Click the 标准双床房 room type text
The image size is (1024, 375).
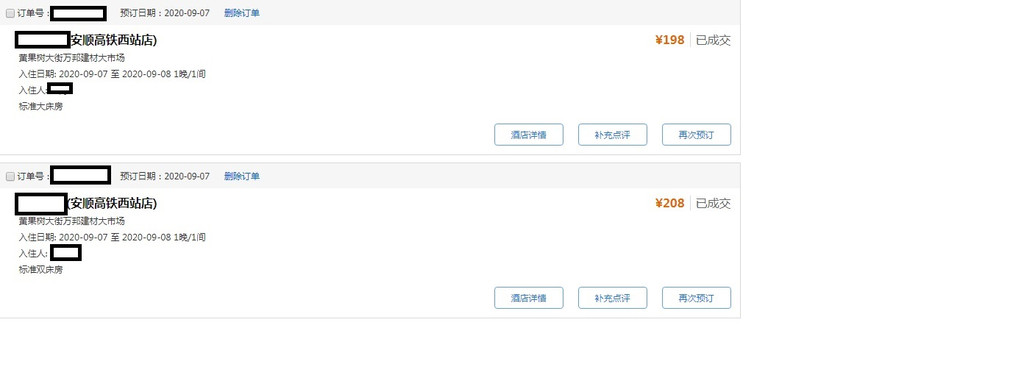pyautogui.click(x=41, y=270)
